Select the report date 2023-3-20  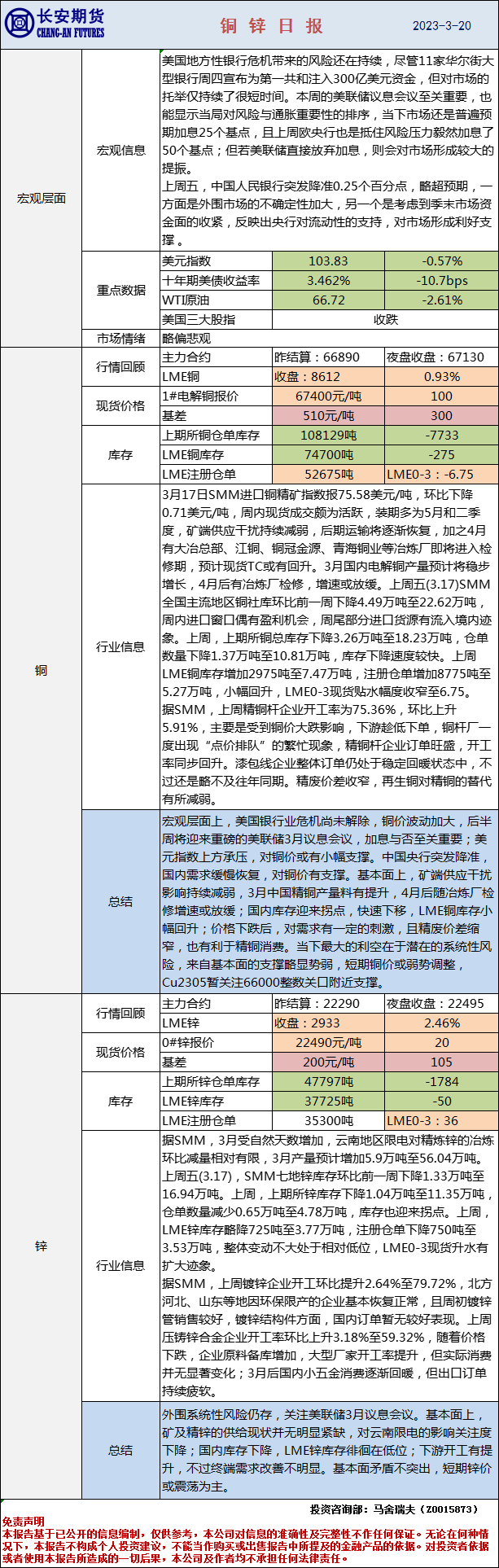click(x=442, y=26)
